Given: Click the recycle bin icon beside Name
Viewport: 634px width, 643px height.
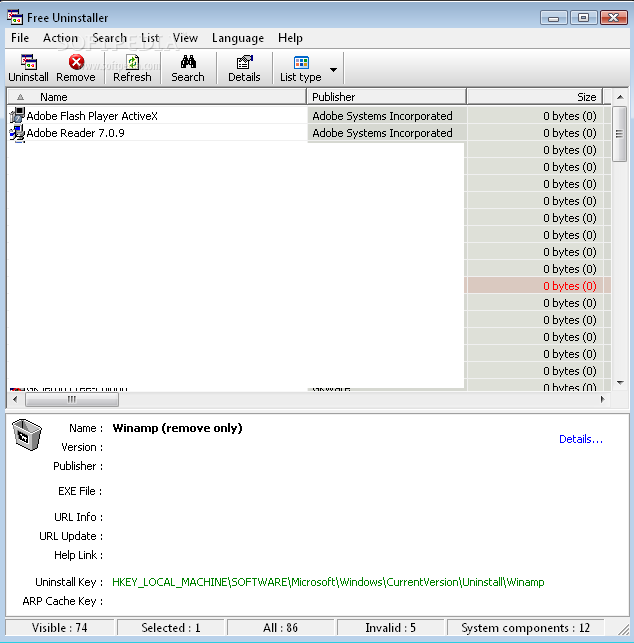Looking at the screenshot, I should [27, 435].
